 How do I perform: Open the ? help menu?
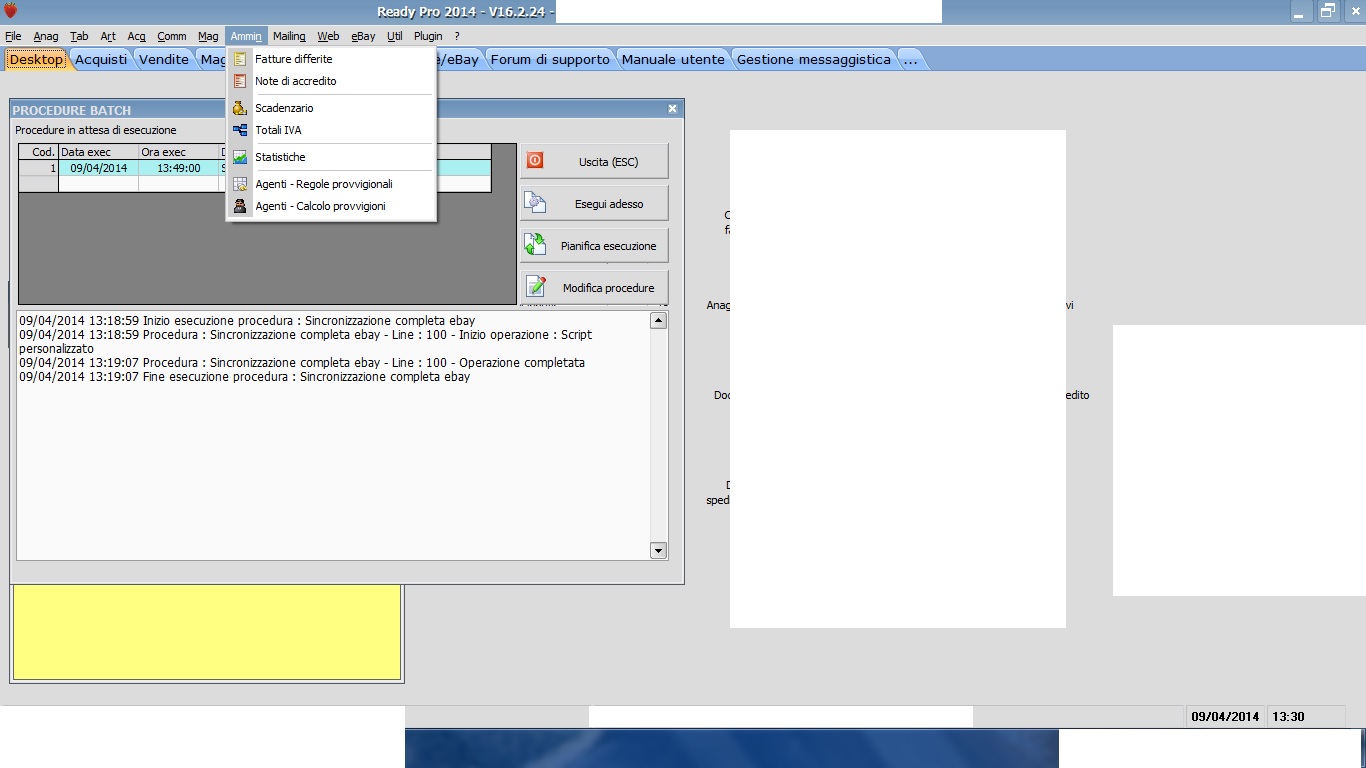(457, 36)
